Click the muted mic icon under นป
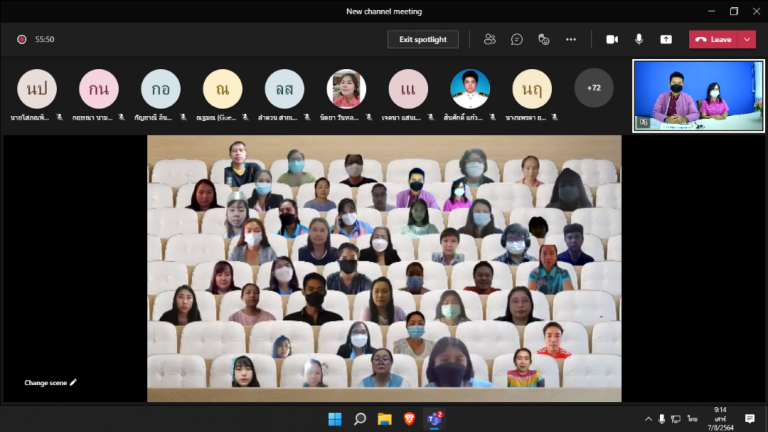 click(x=59, y=117)
